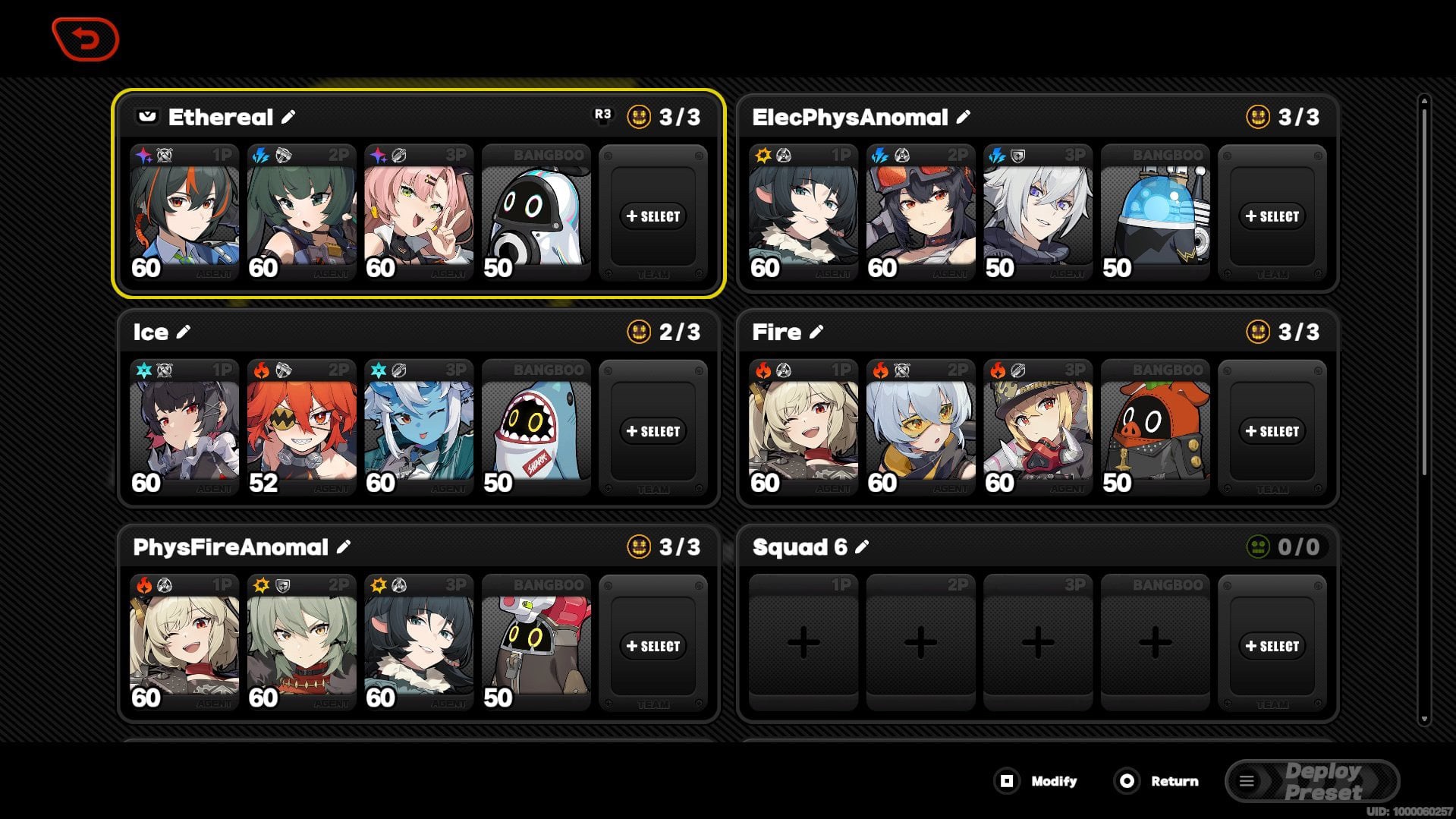Click Modify button at the bottom
Image resolution: width=1456 pixels, height=819 pixels.
(1036, 781)
